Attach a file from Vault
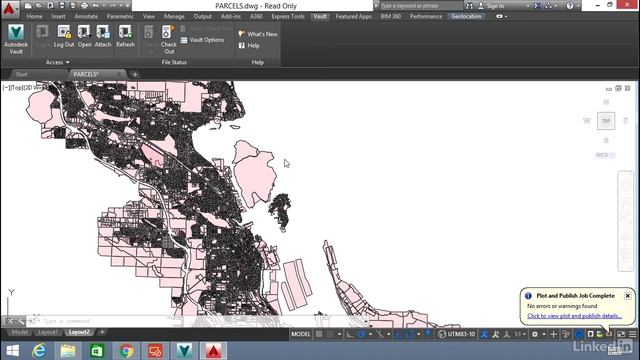Image resolution: width=640 pixels, height=360 pixels. 103,37
